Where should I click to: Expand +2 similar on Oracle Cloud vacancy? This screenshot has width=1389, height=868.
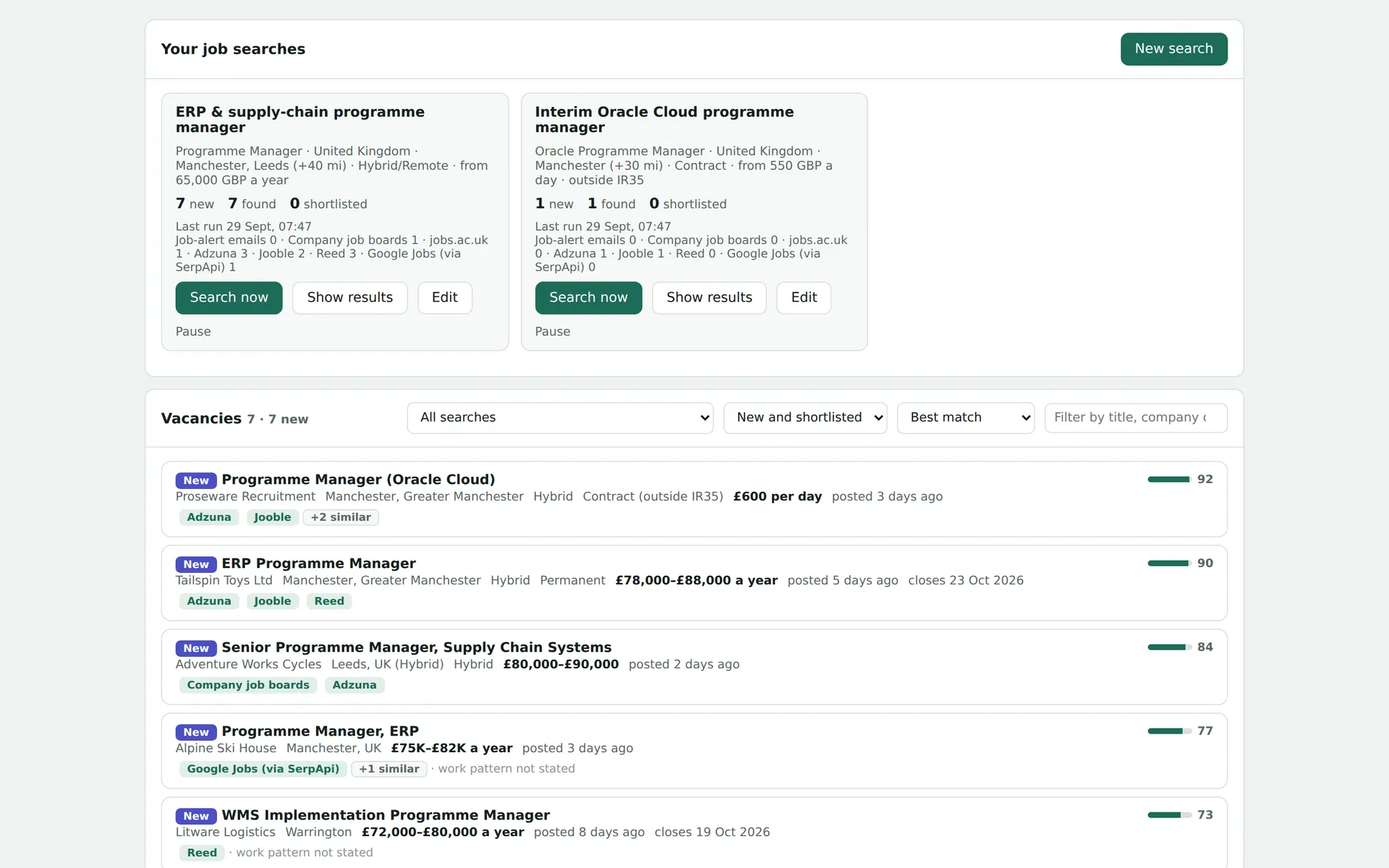tap(341, 517)
